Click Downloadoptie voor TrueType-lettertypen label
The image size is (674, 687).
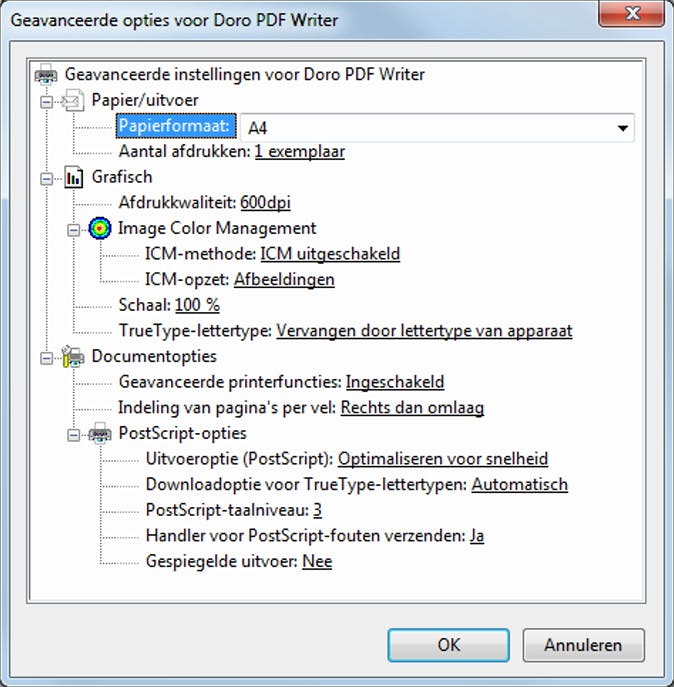307,485
